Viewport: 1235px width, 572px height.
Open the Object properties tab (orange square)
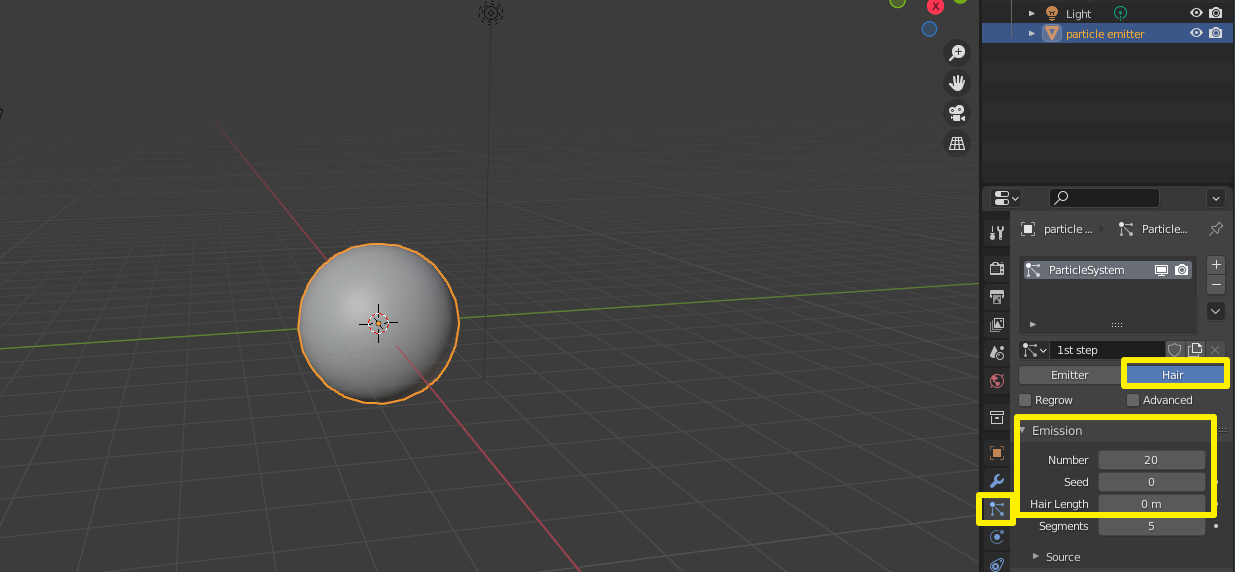[996, 452]
